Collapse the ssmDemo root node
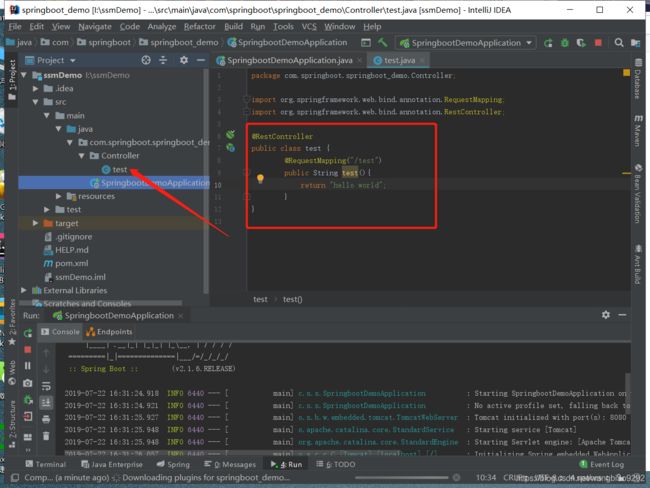The width and height of the screenshot is (650, 488). 24,75
